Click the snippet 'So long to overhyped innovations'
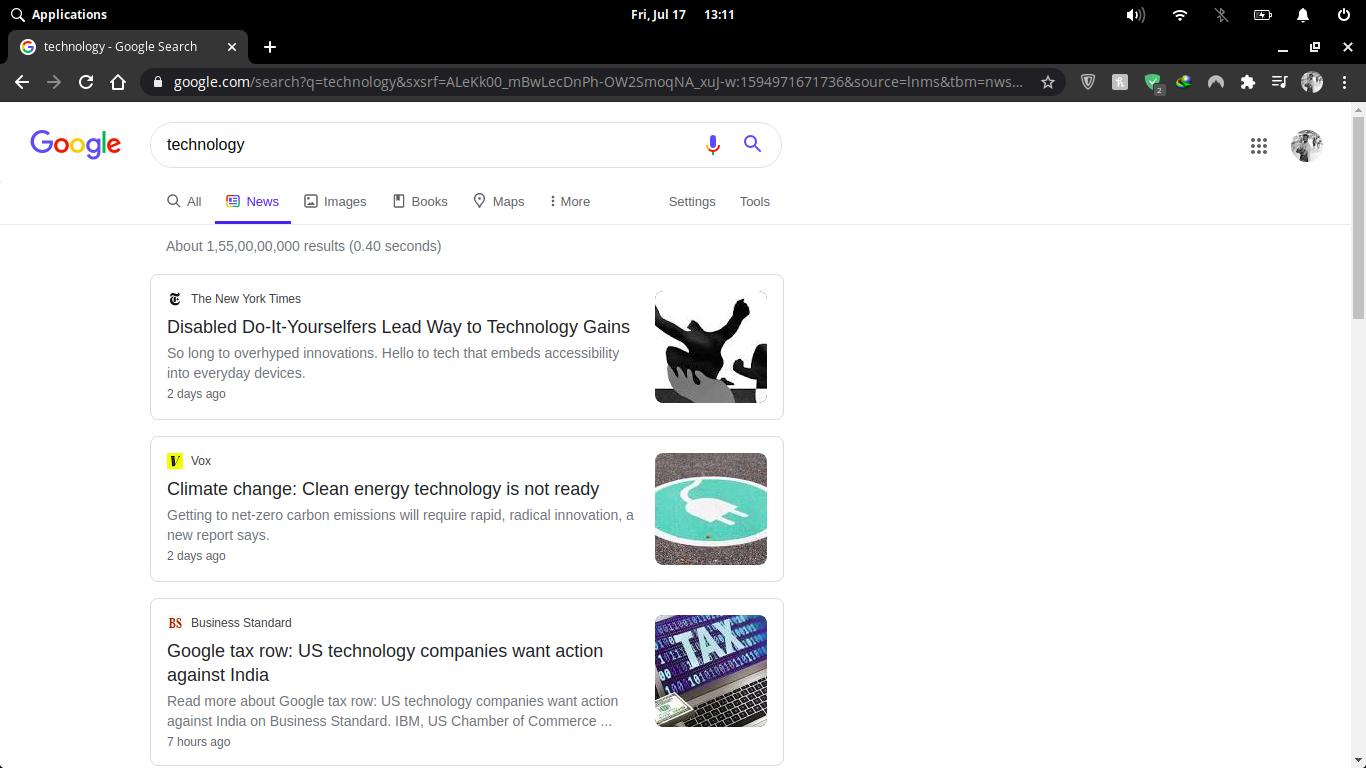Image resolution: width=1366 pixels, height=768 pixels. 393,363
